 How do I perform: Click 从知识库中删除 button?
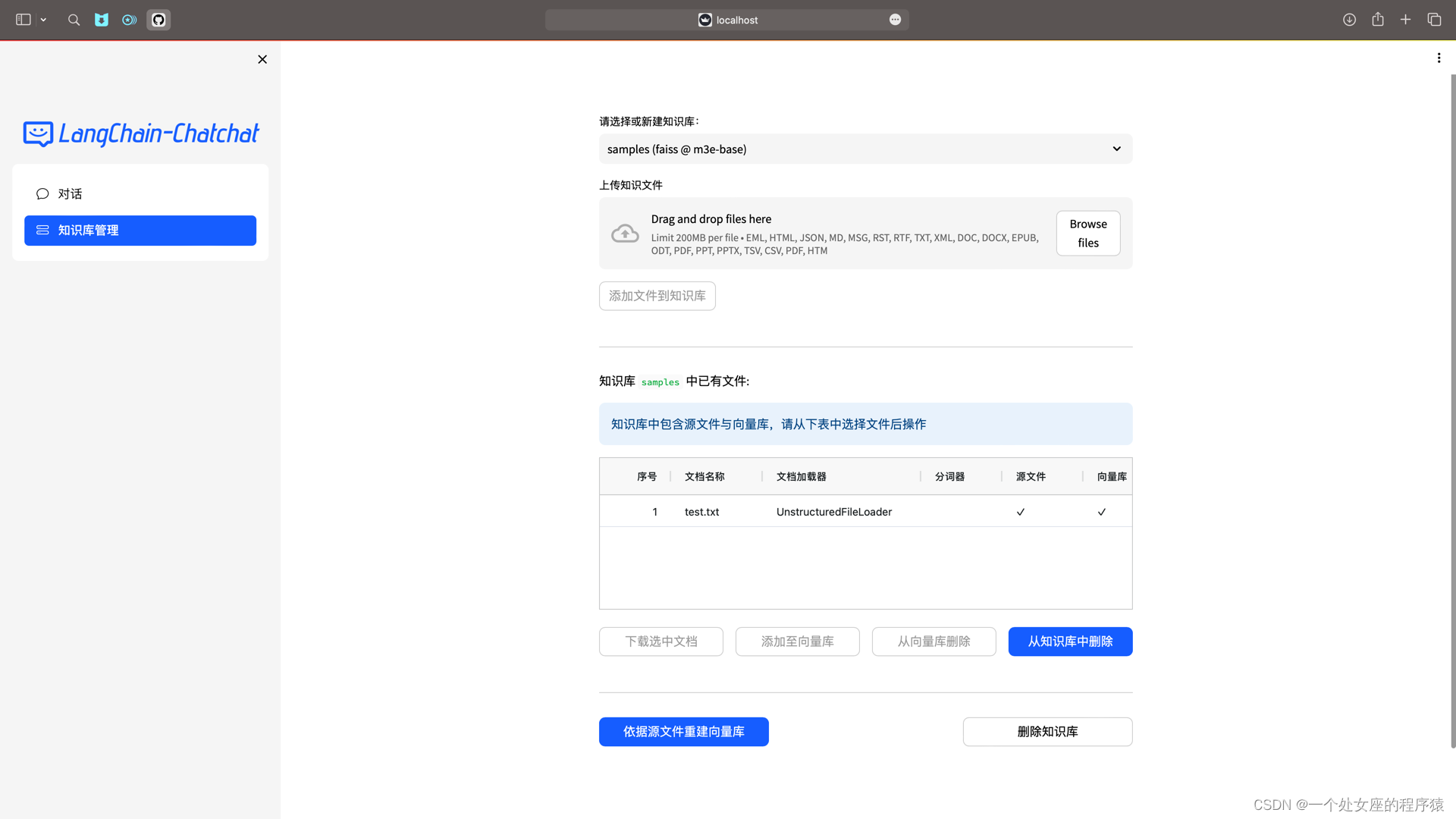[1070, 642]
